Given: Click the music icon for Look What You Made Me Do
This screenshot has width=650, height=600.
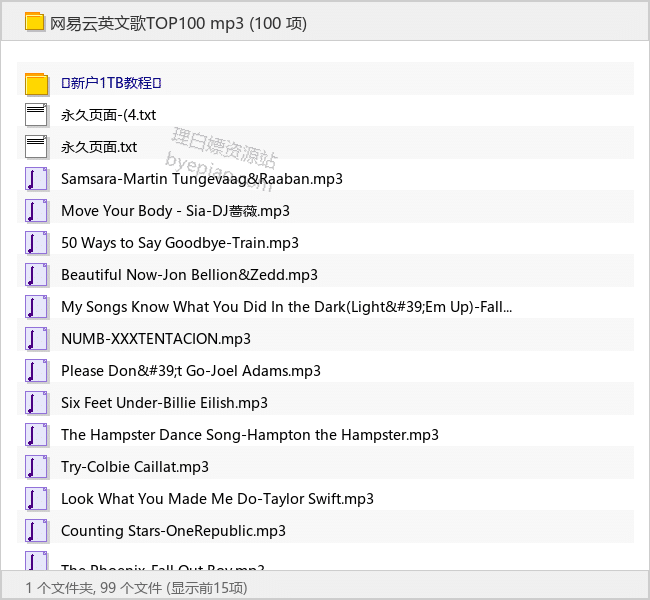Looking at the screenshot, I should [36, 499].
